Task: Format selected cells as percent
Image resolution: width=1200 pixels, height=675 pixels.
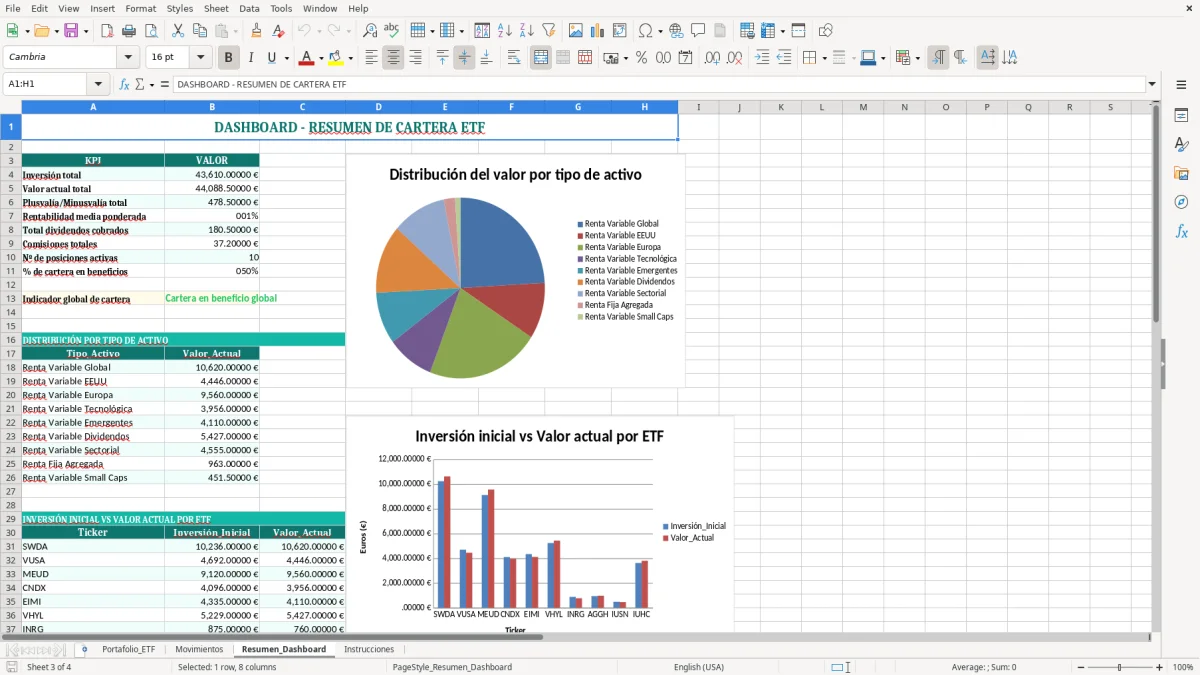Action: click(641, 58)
